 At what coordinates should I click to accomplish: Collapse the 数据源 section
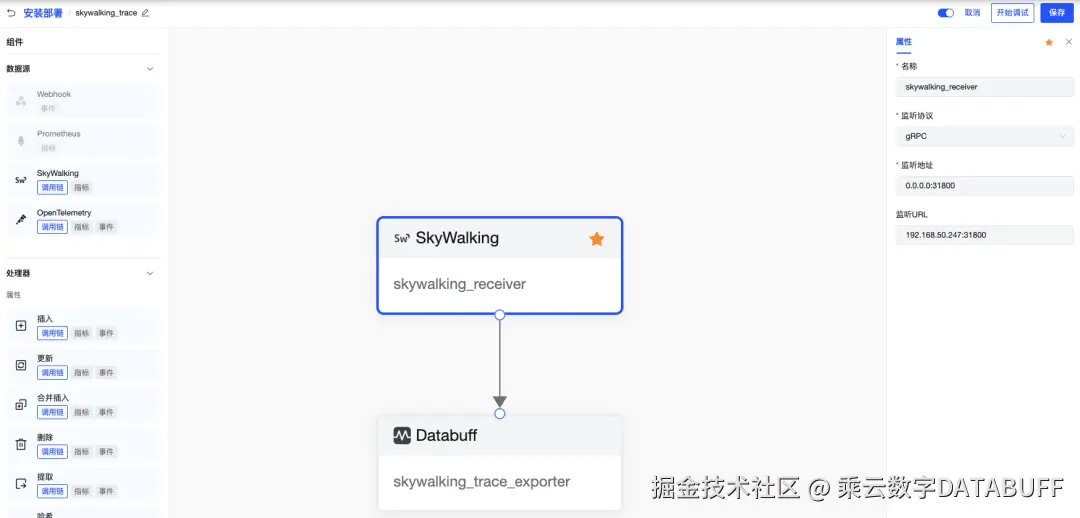(150, 69)
